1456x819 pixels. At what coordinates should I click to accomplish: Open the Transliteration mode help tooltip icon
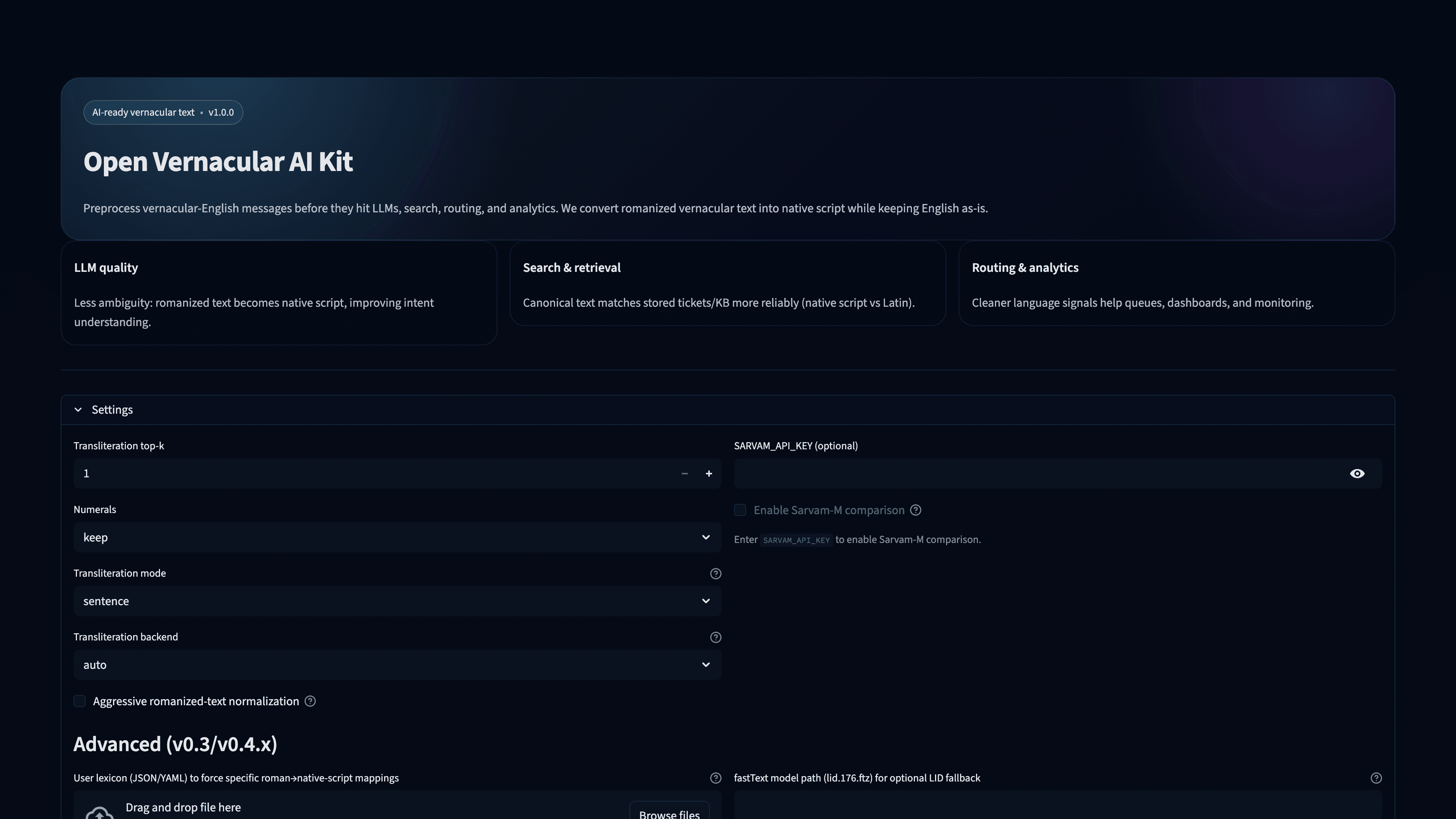point(715,574)
